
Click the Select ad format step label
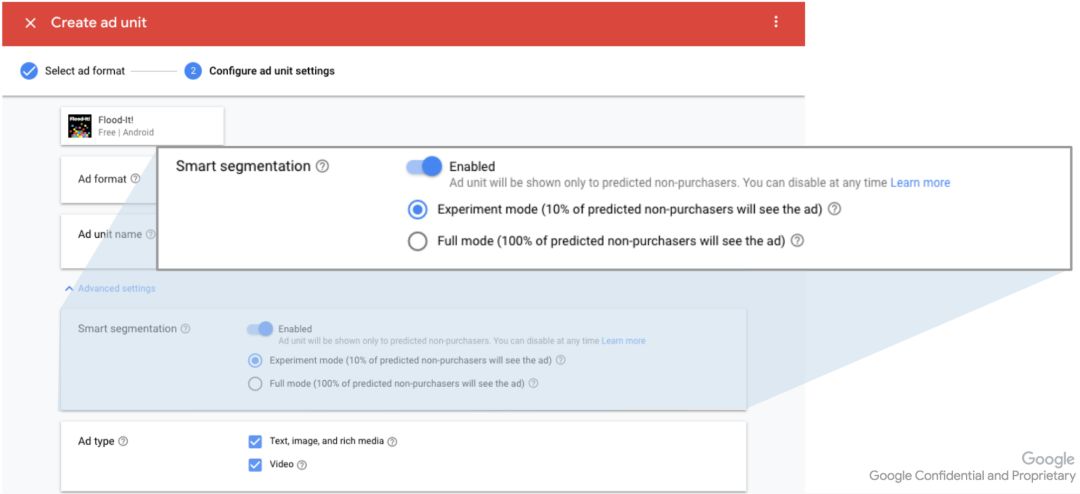pyautogui.click(x=85, y=71)
